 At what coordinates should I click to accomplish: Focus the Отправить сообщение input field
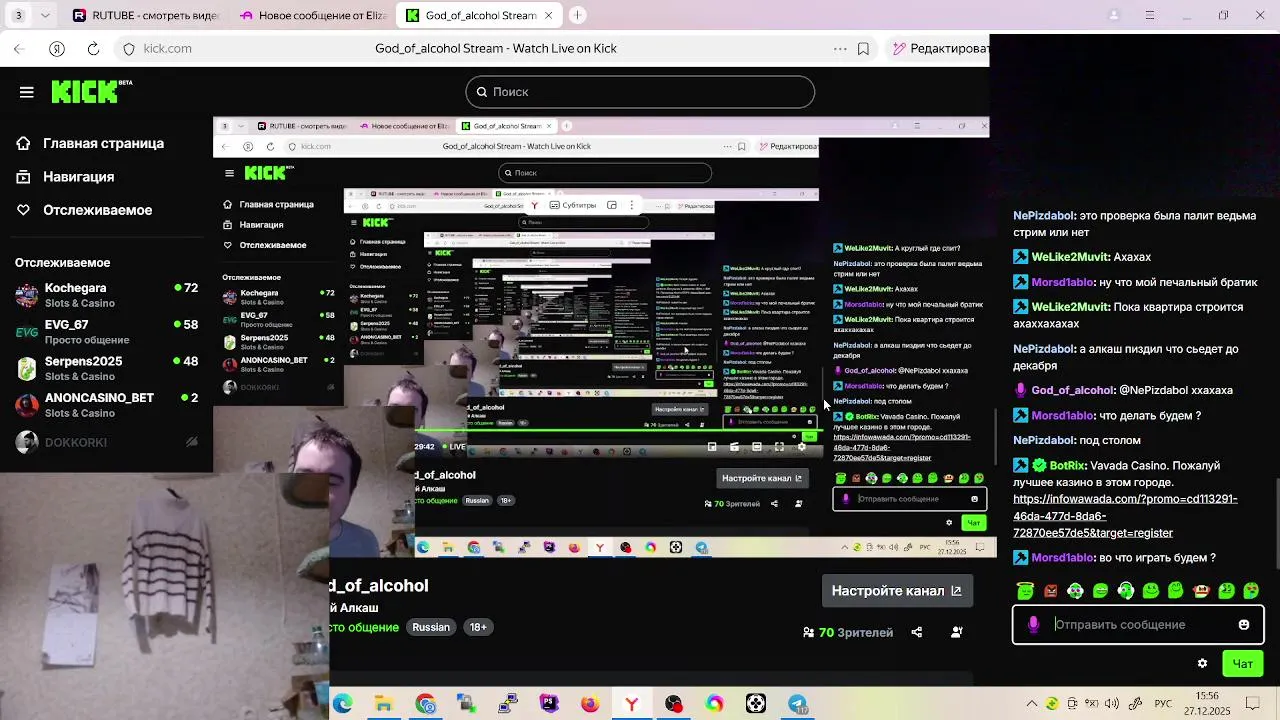tap(1140, 625)
